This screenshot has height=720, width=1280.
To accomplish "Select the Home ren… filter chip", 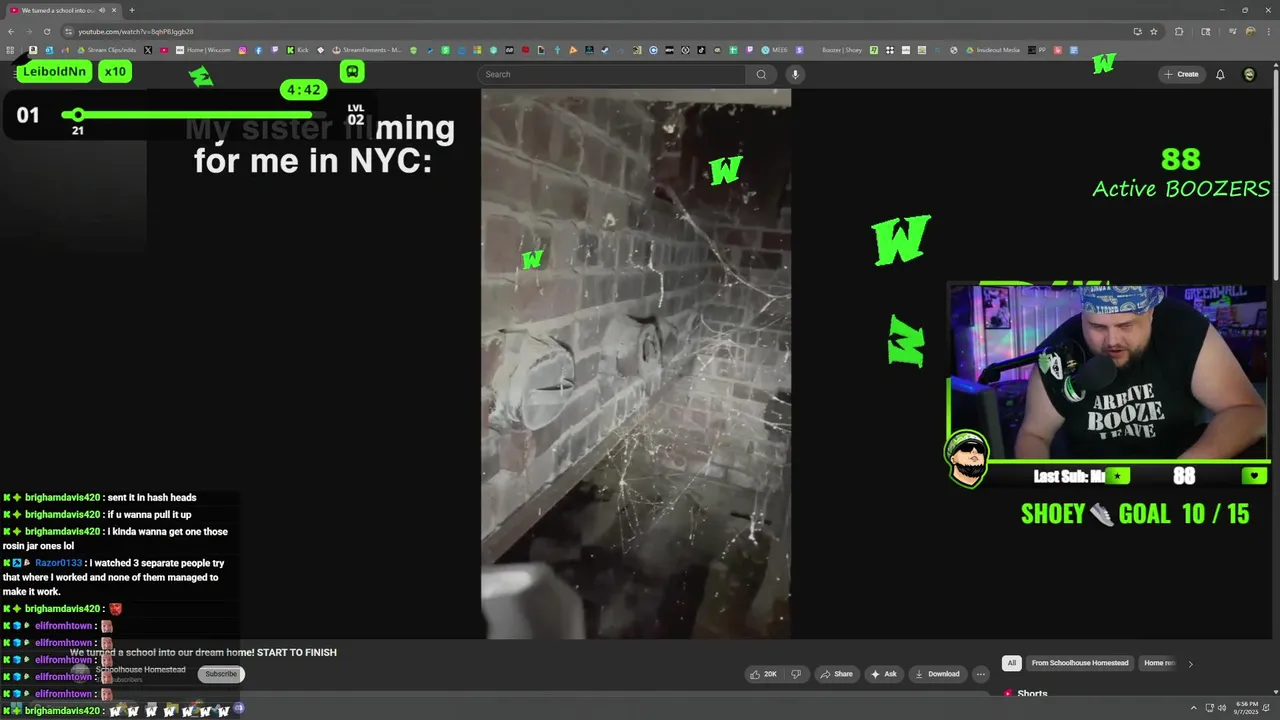I will point(1159,663).
